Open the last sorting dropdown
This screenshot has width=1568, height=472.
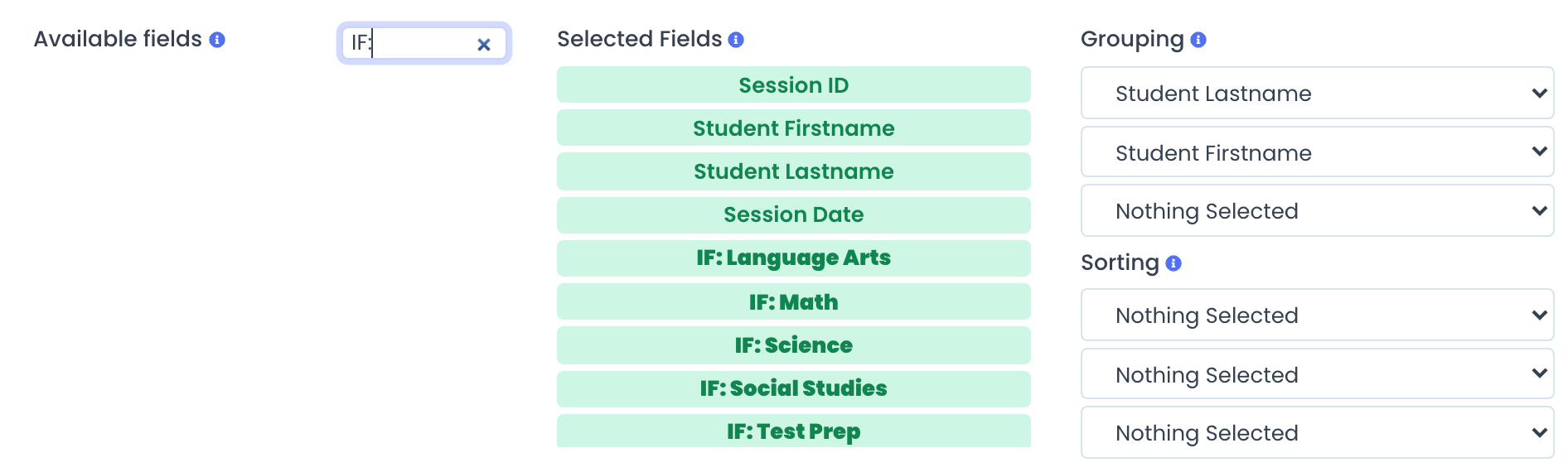(x=1317, y=432)
